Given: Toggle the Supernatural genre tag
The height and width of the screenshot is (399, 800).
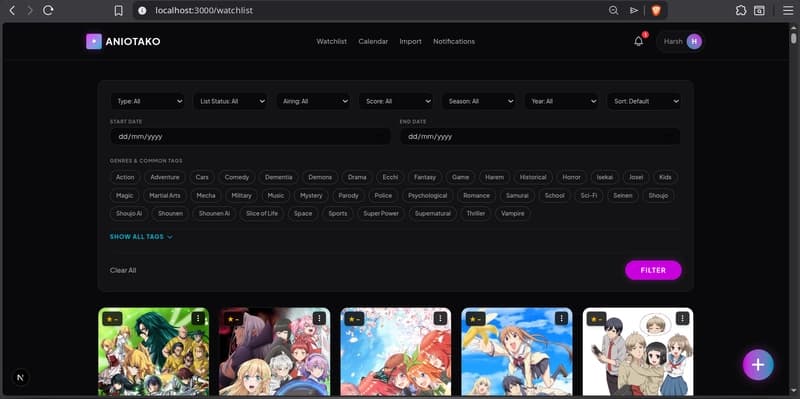Looking at the screenshot, I should pyautogui.click(x=433, y=213).
